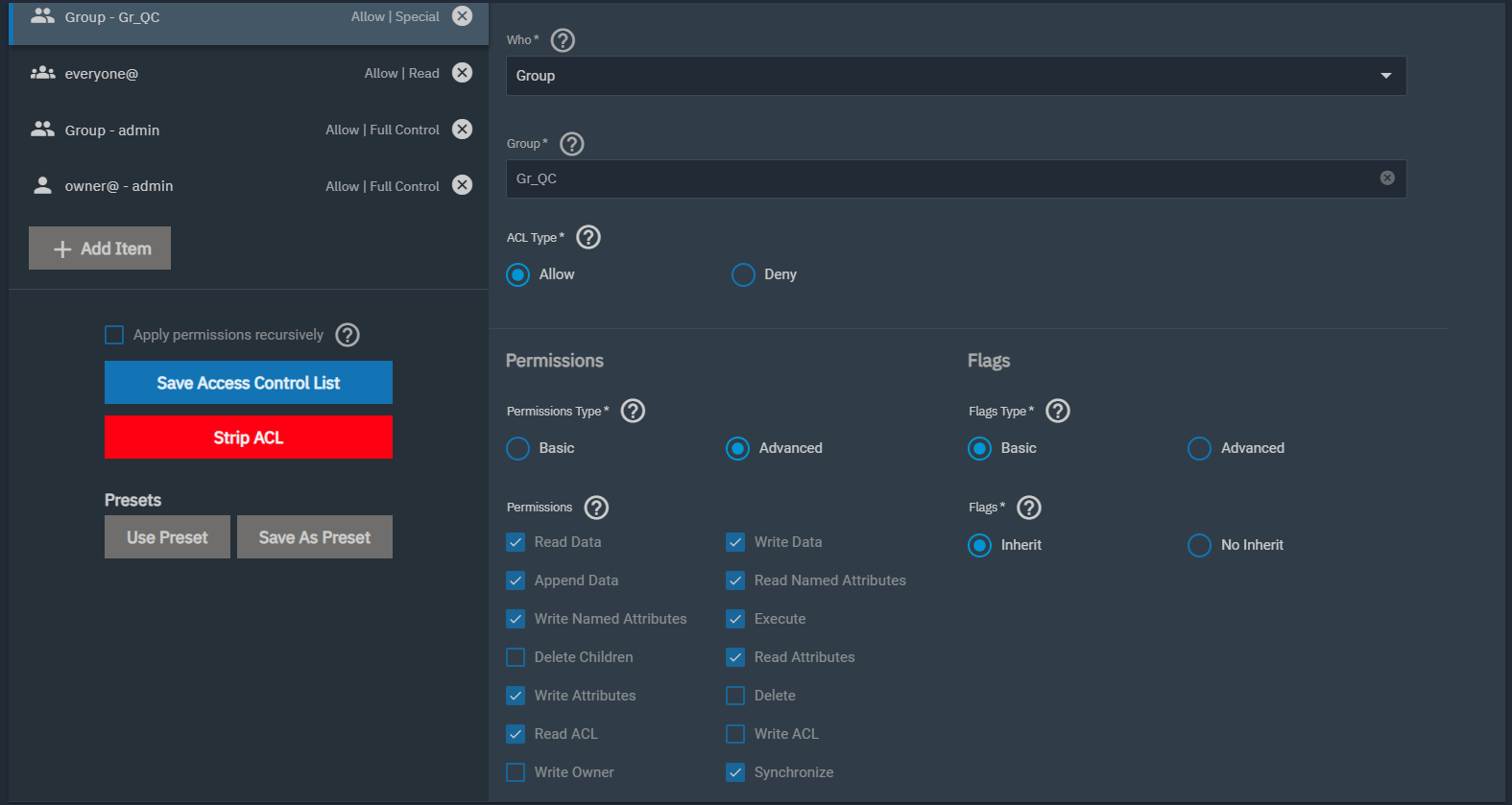This screenshot has width=1512, height=805.
Task: Open the Who dropdown
Action: [x=956, y=76]
